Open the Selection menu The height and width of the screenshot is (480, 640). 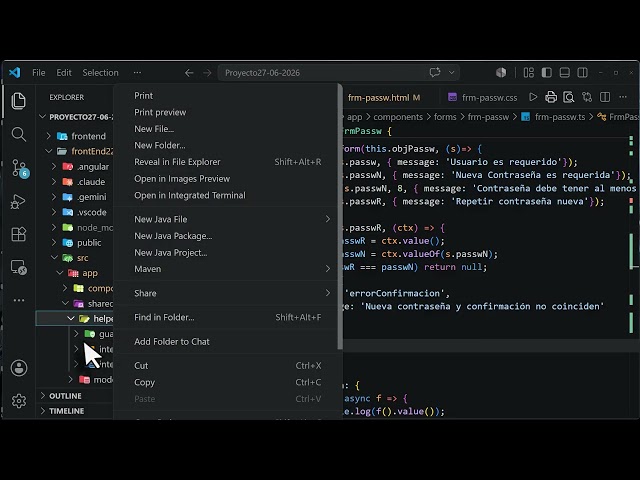click(100, 73)
